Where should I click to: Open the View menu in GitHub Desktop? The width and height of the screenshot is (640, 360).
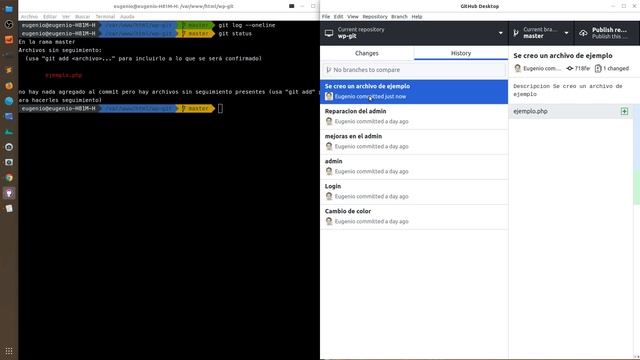point(353,17)
